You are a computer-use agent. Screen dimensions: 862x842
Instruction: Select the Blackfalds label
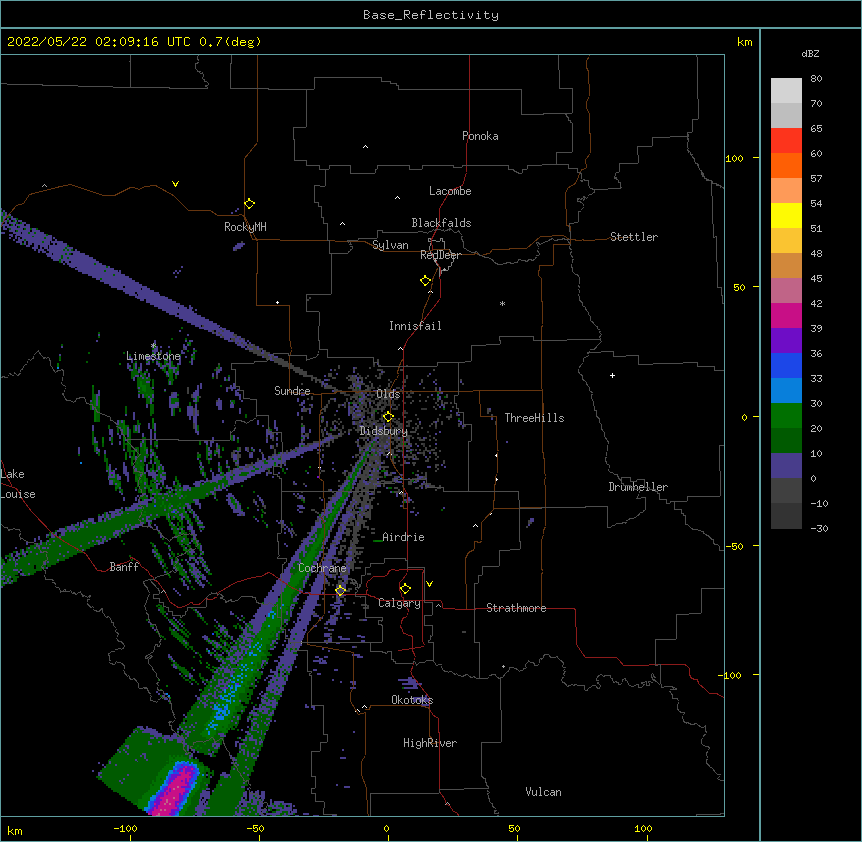pos(441,223)
